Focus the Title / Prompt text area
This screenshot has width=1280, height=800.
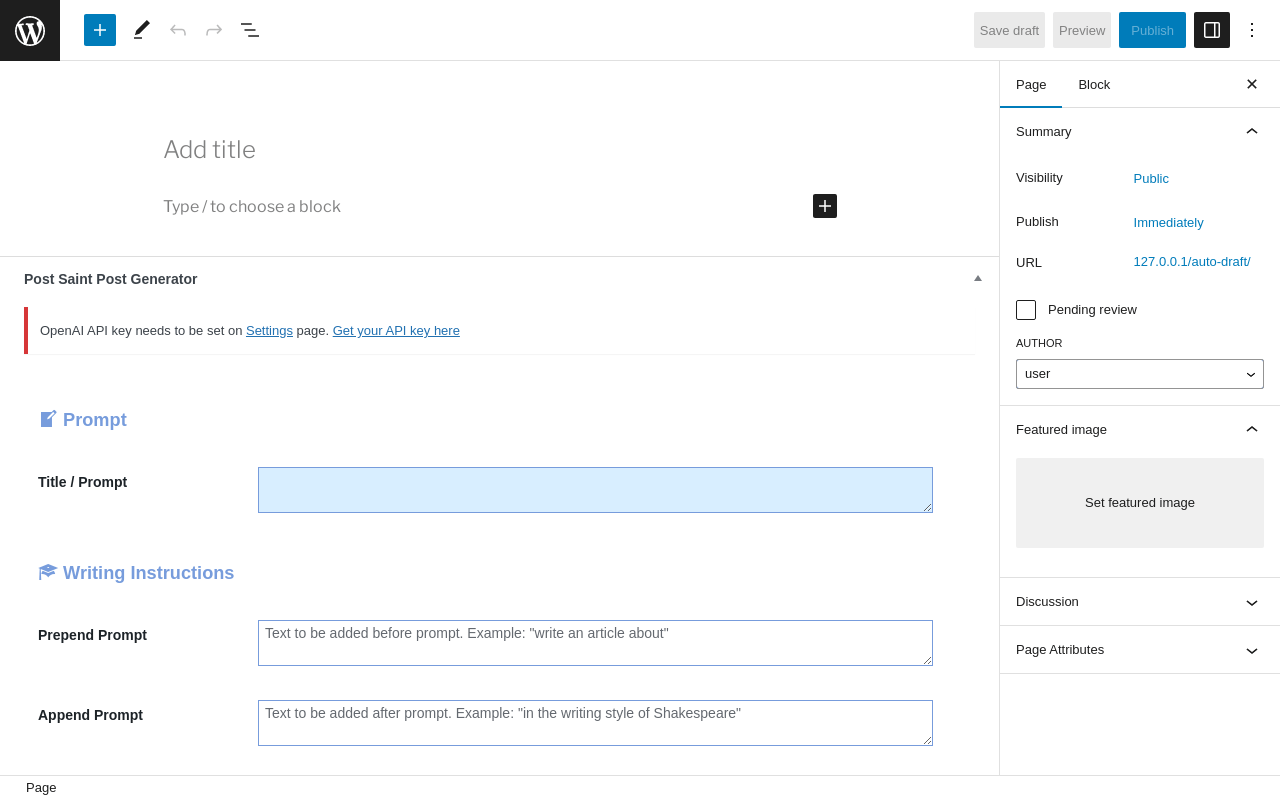595,490
